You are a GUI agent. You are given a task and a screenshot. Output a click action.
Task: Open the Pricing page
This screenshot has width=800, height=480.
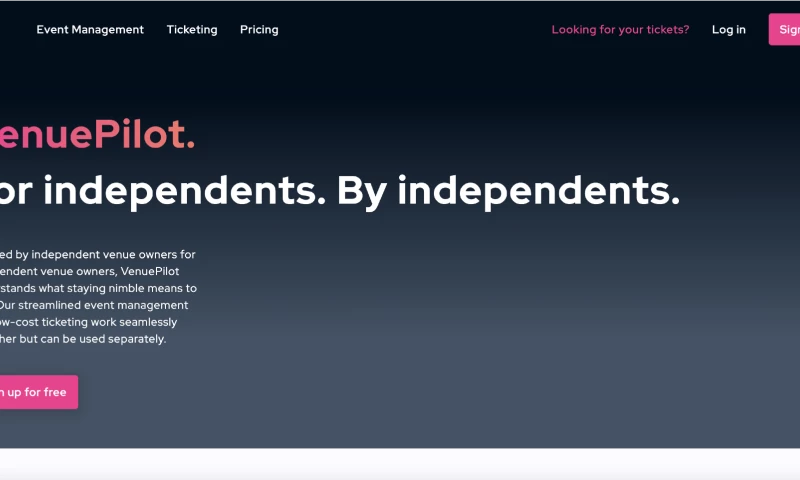pyautogui.click(x=259, y=30)
